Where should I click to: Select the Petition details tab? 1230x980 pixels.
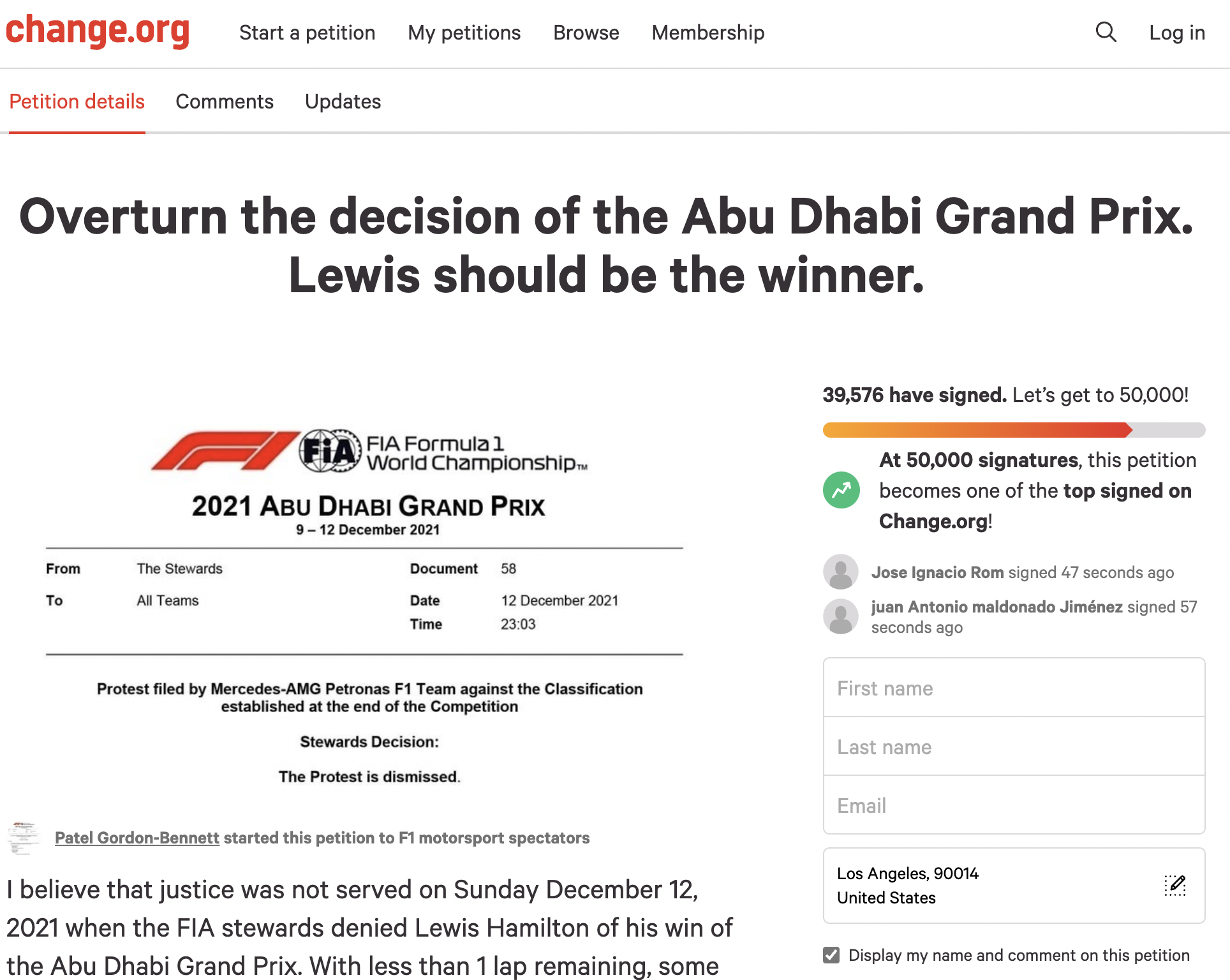(77, 101)
